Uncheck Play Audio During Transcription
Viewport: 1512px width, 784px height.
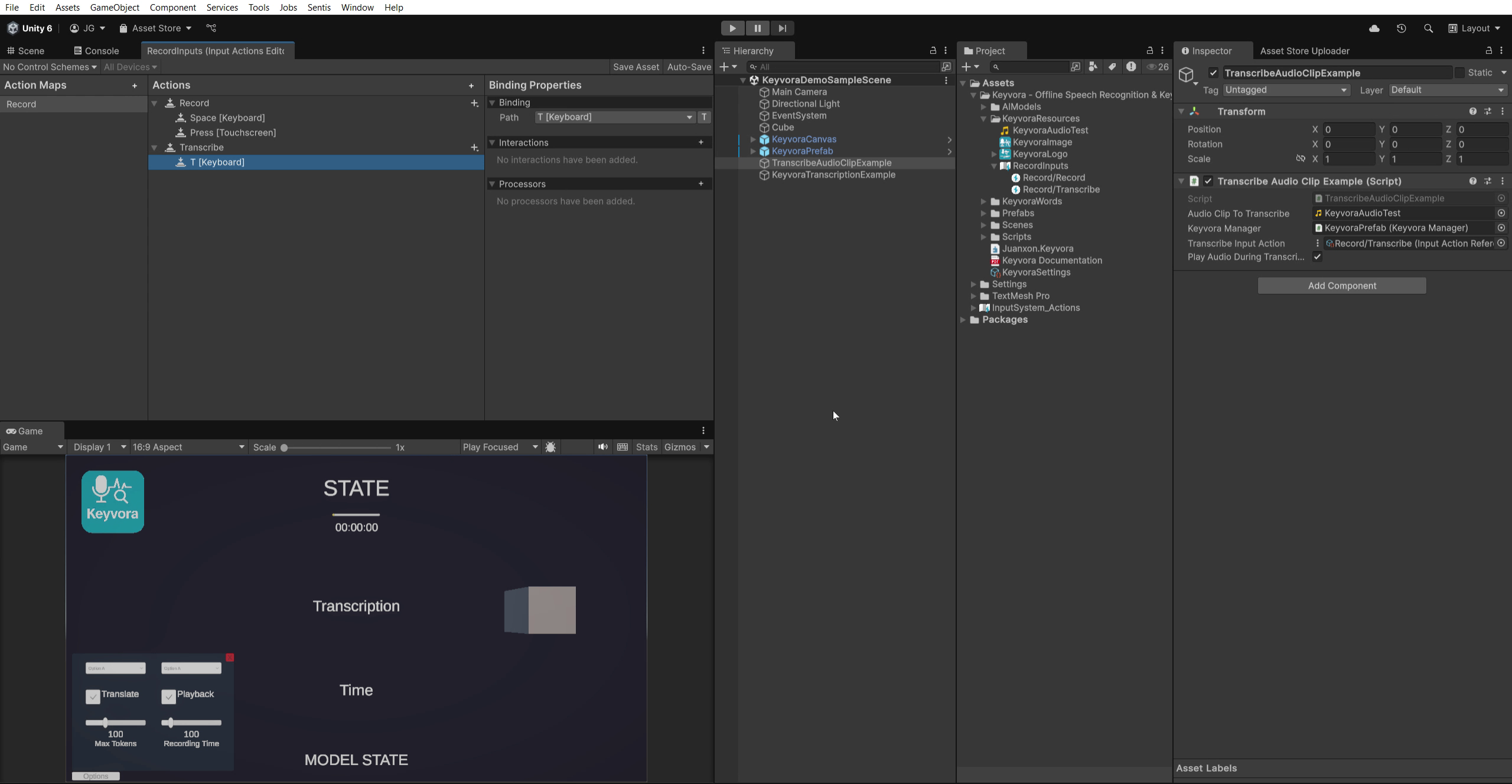[1317, 257]
